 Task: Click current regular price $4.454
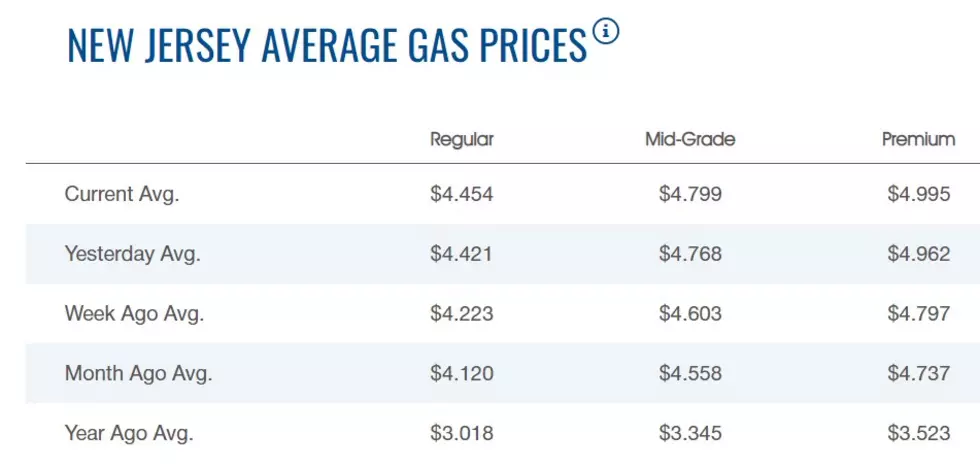pyautogui.click(x=462, y=194)
